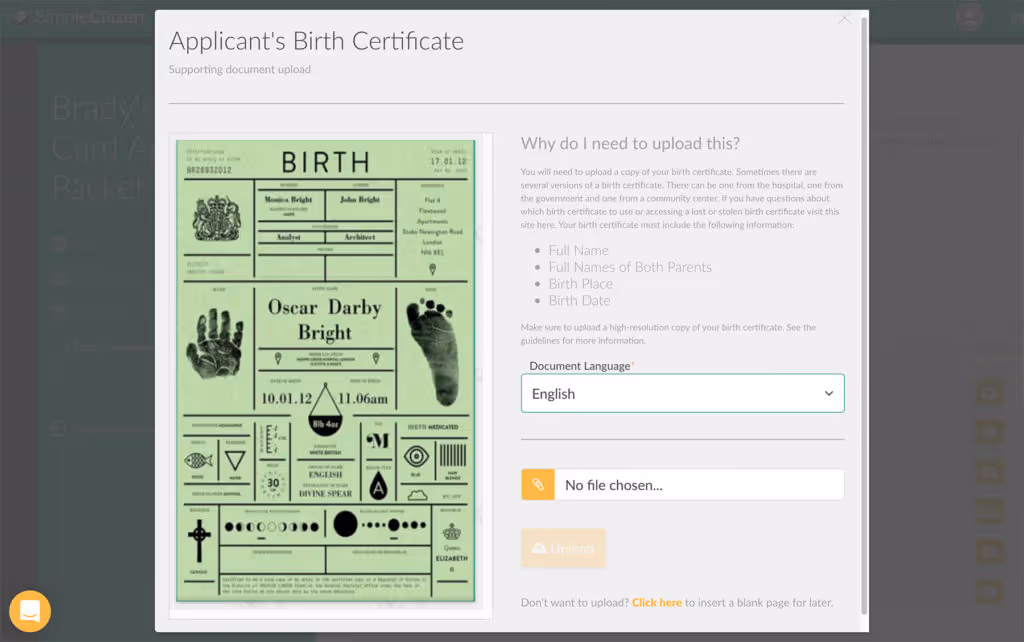Click the 'Supporting document upload' subtitle
The height and width of the screenshot is (642, 1024).
coord(240,69)
